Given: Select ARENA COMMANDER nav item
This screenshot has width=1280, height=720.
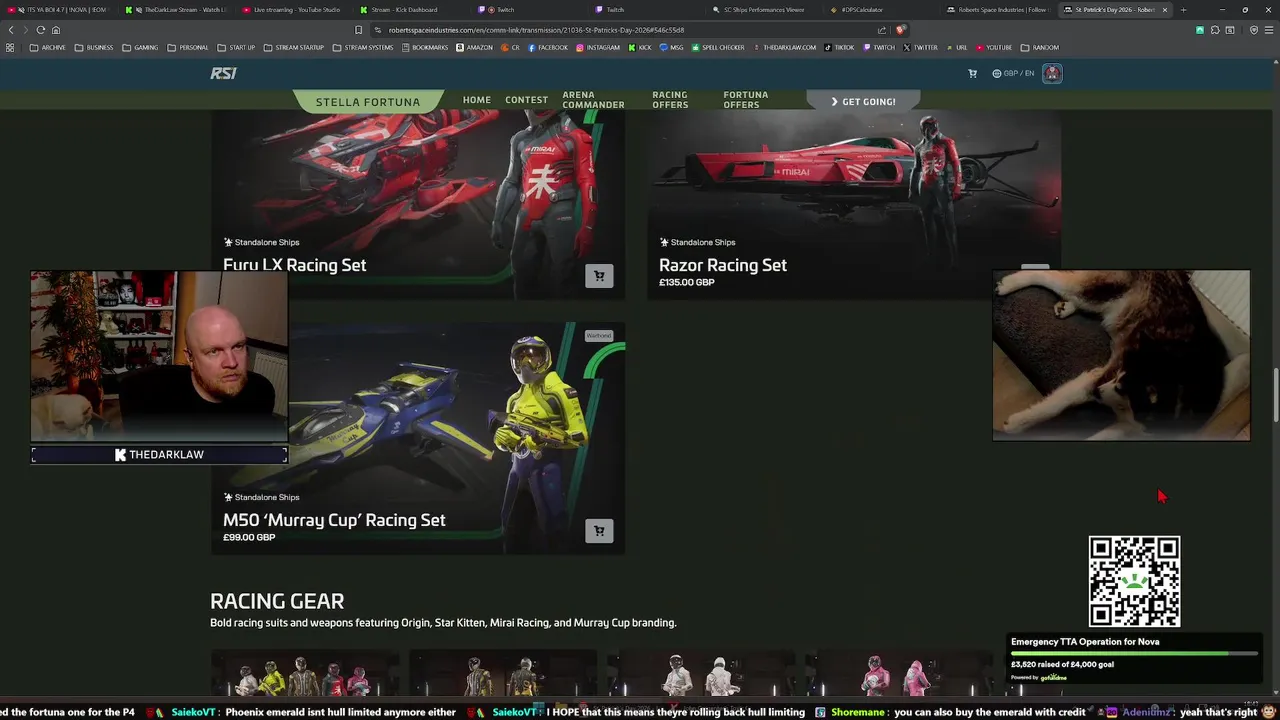Looking at the screenshot, I should tap(593, 100).
